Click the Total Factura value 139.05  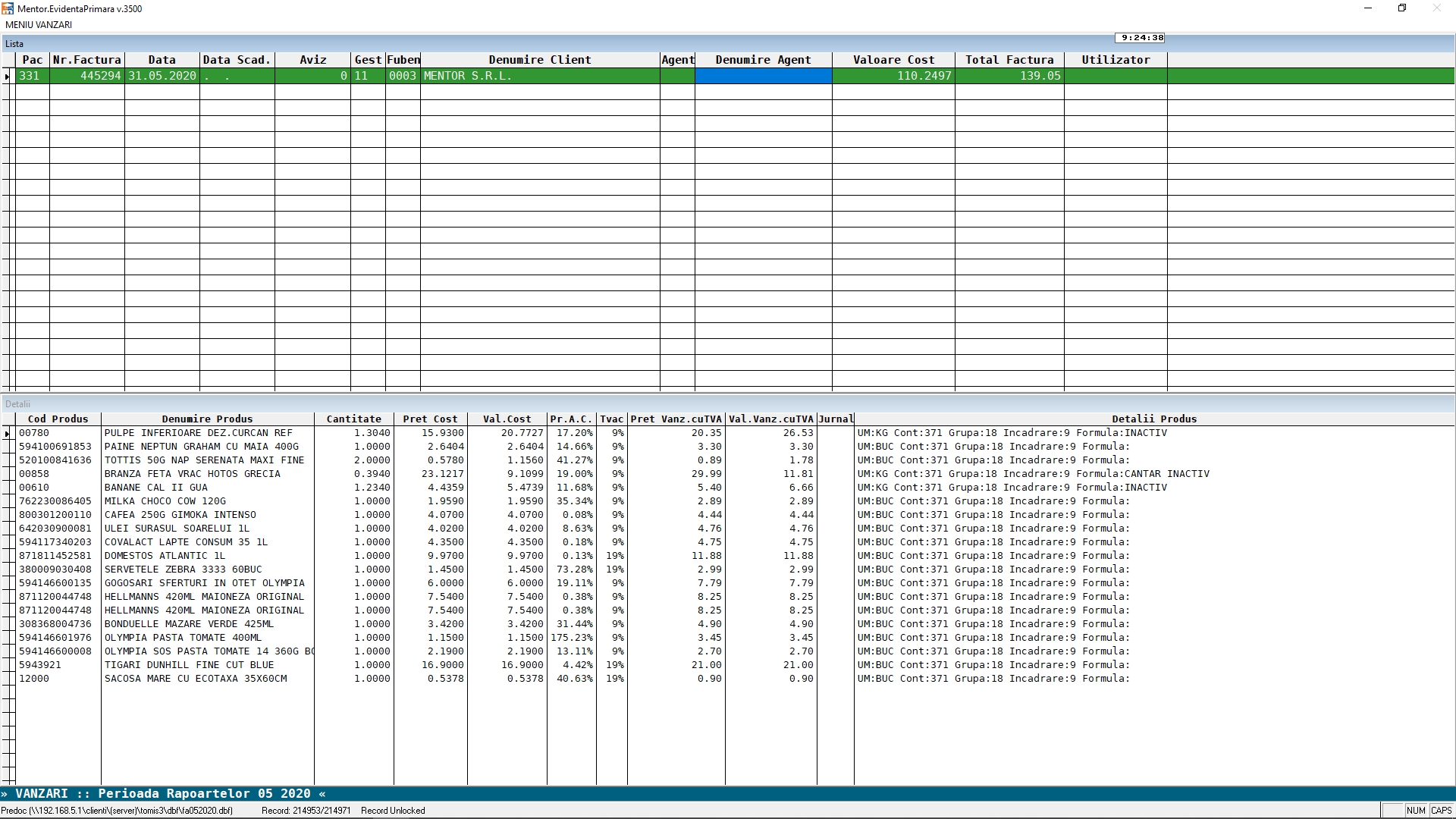[1039, 76]
